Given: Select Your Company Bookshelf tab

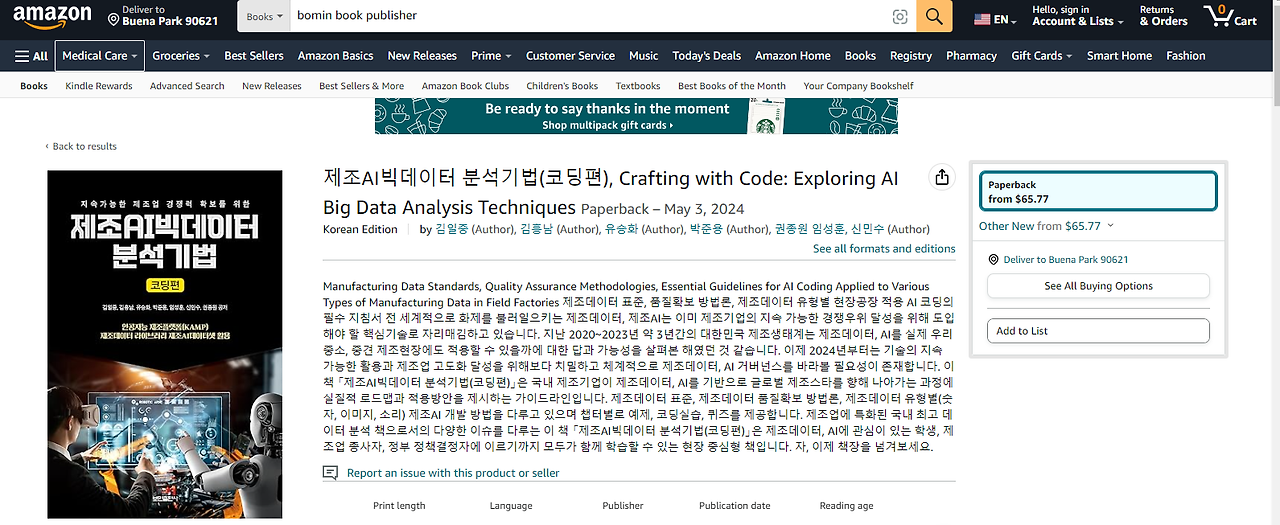Looking at the screenshot, I should (x=858, y=86).
